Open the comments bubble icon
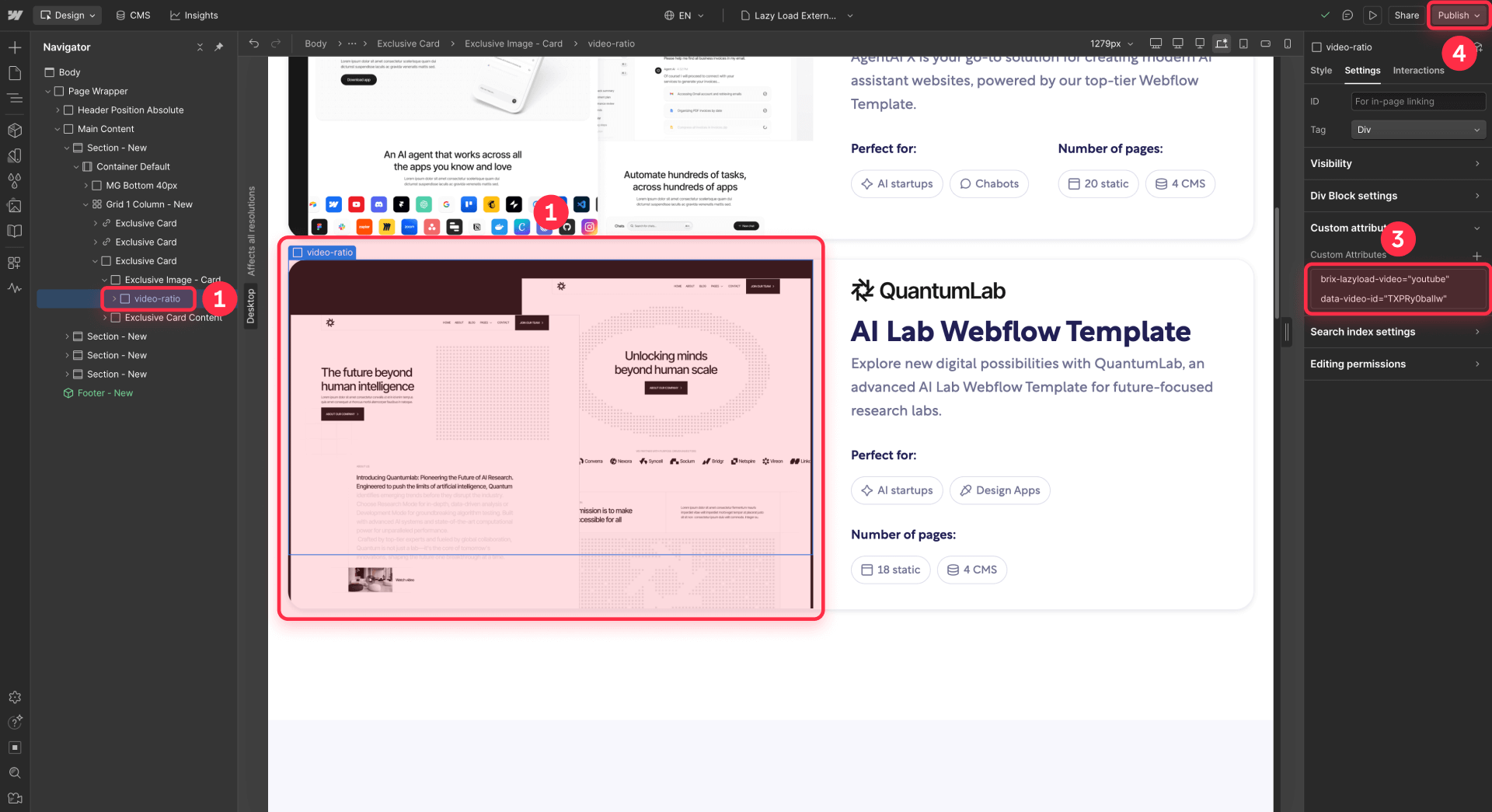This screenshot has height=812, width=1492. click(x=1348, y=15)
